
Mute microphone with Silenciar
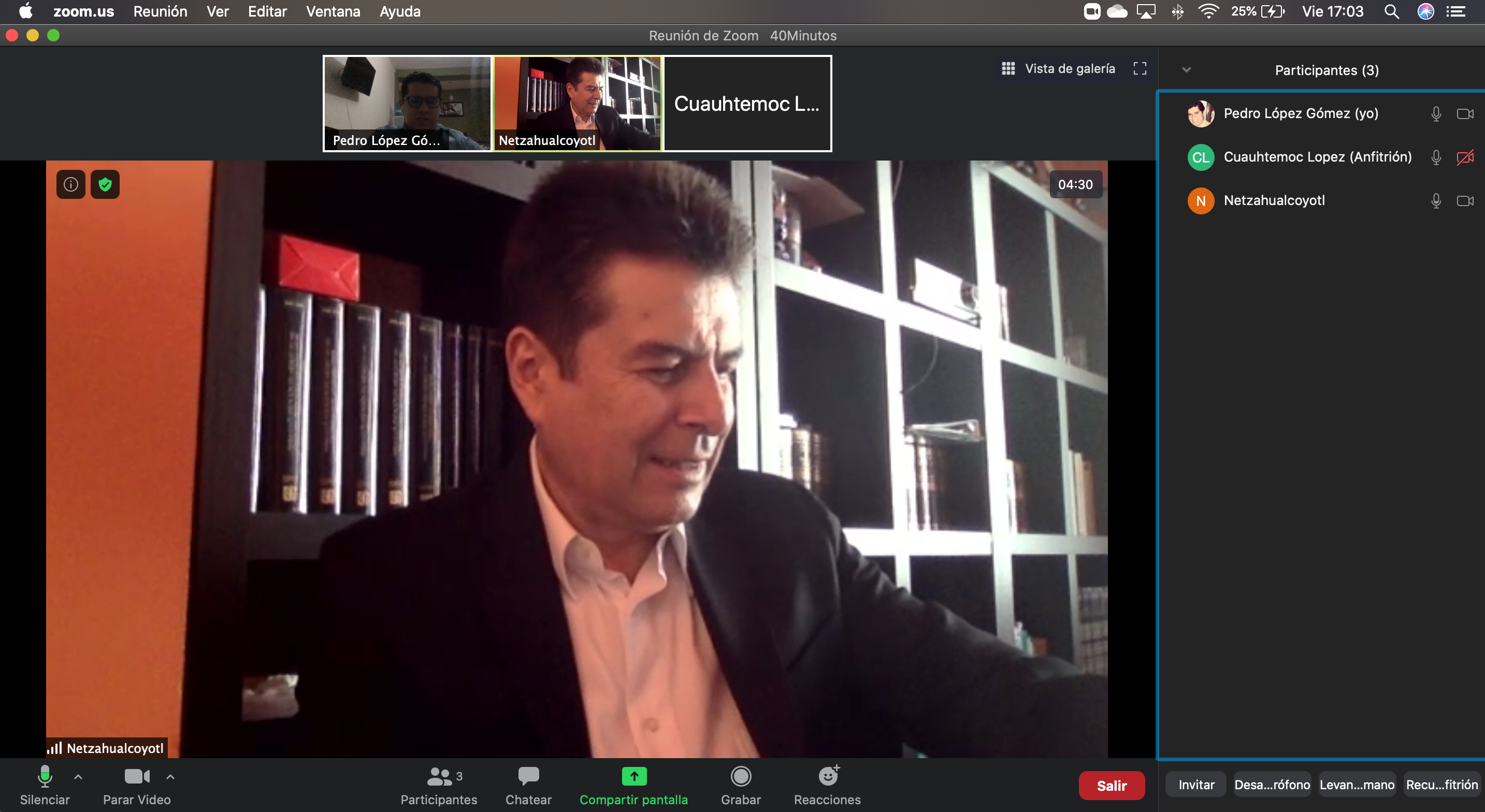45,786
